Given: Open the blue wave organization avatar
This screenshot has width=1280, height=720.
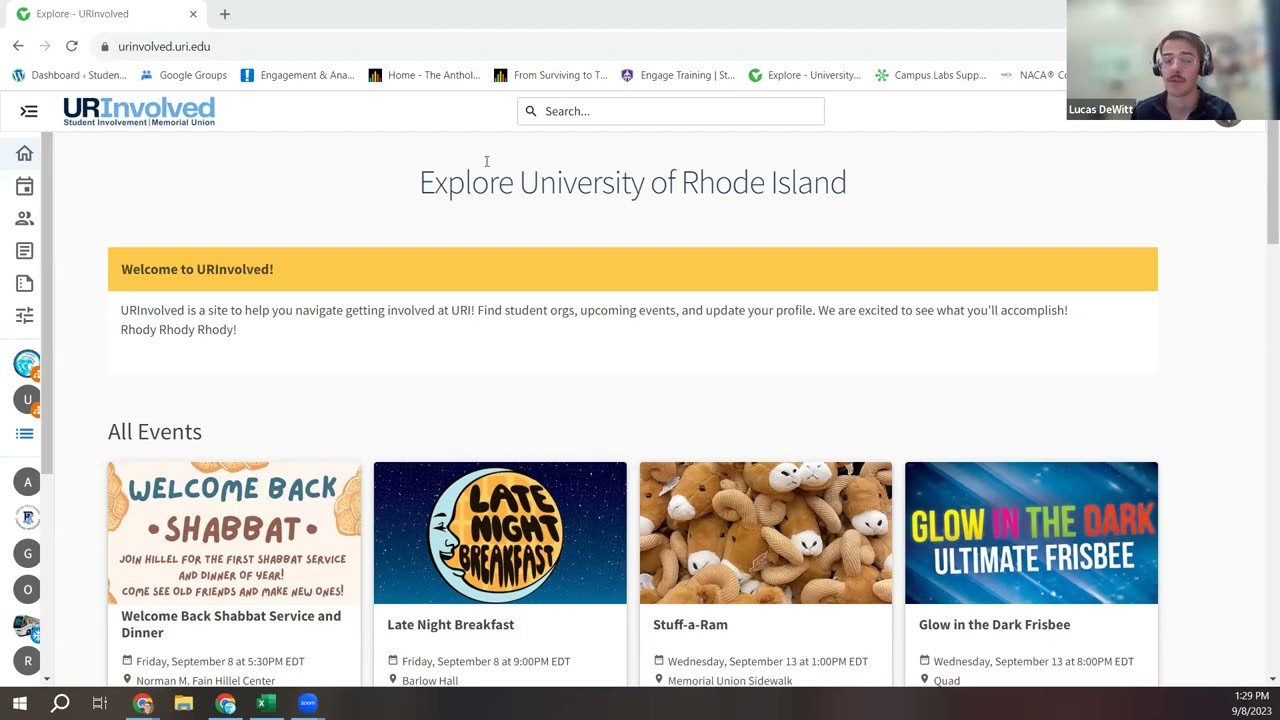Looking at the screenshot, I should (x=27, y=364).
